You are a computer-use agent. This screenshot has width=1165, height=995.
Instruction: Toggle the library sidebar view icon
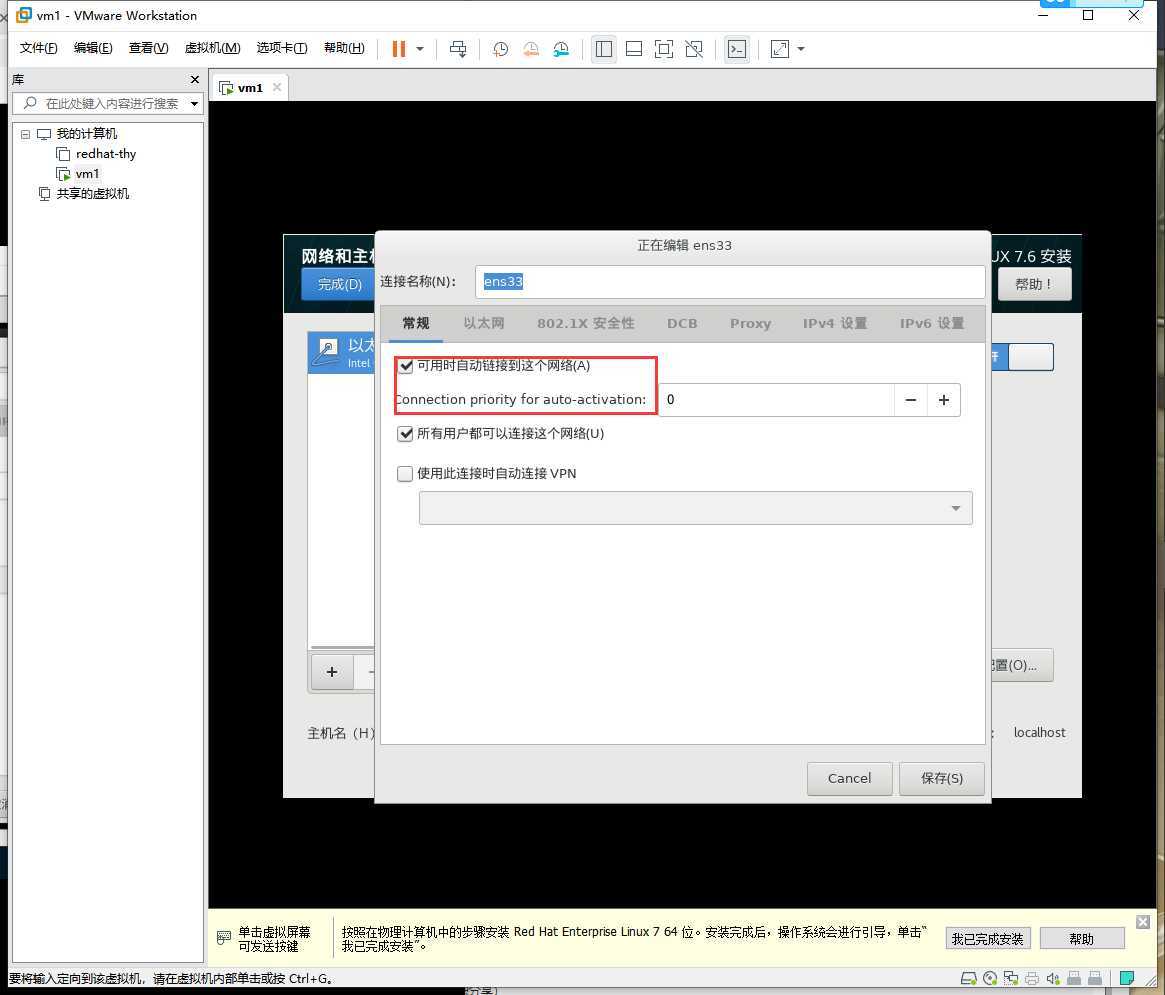tap(603, 49)
